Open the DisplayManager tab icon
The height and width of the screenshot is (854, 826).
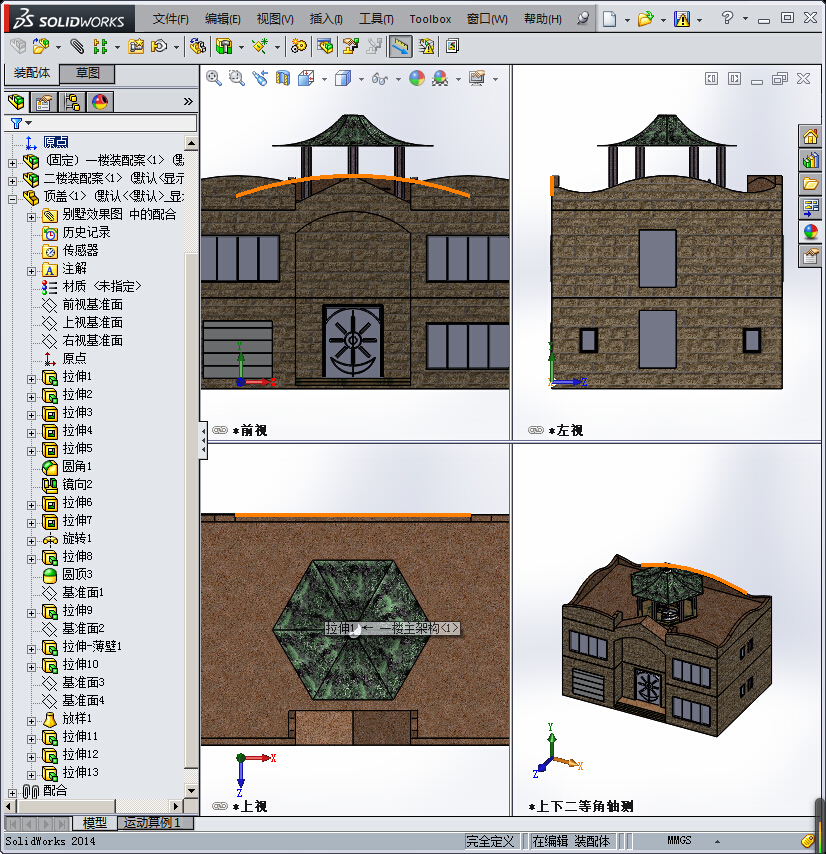[x=100, y=102]
